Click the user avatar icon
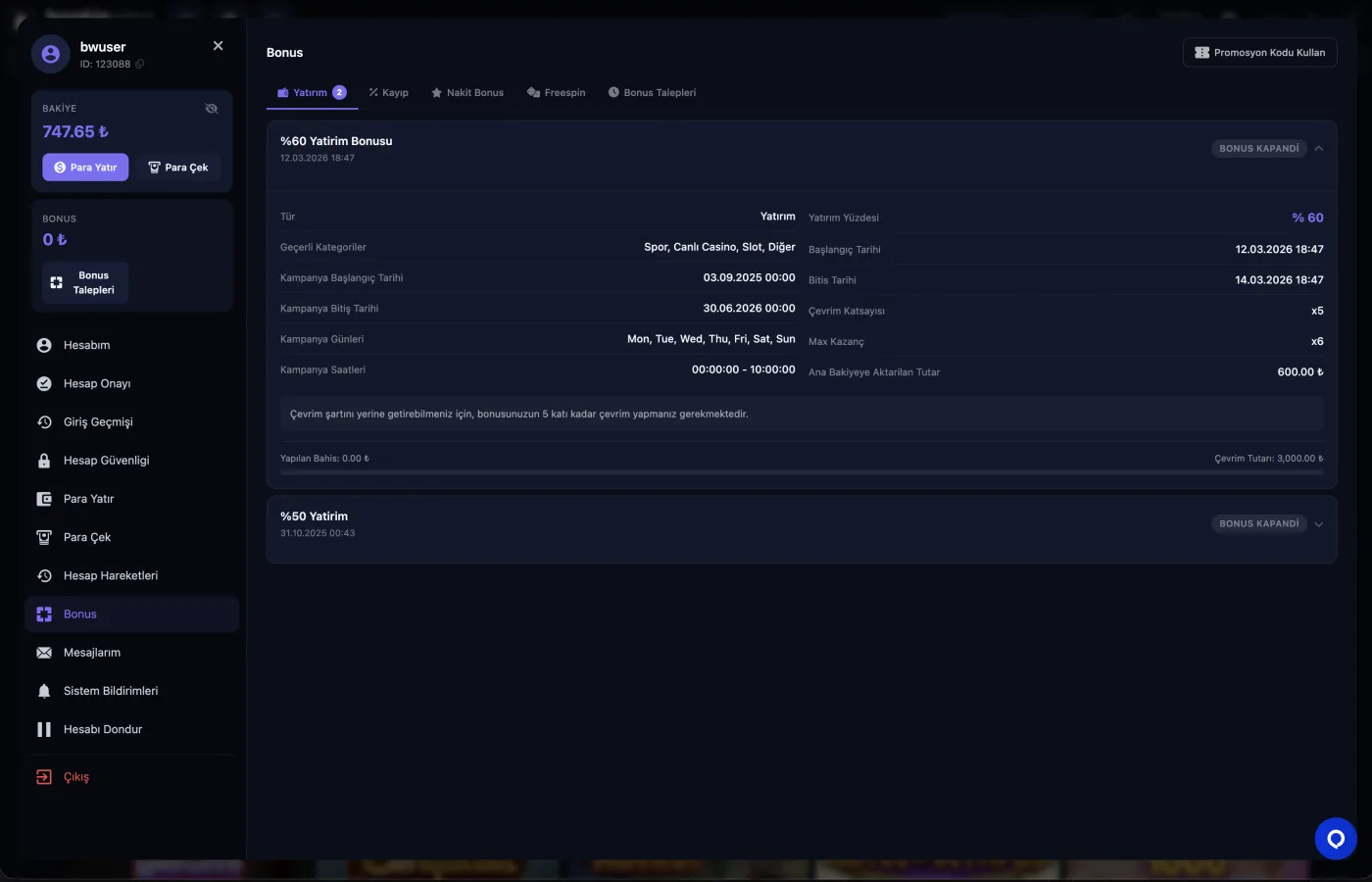Image resolution: width=1372 pixels, height=882 pixels. [50, 55]
